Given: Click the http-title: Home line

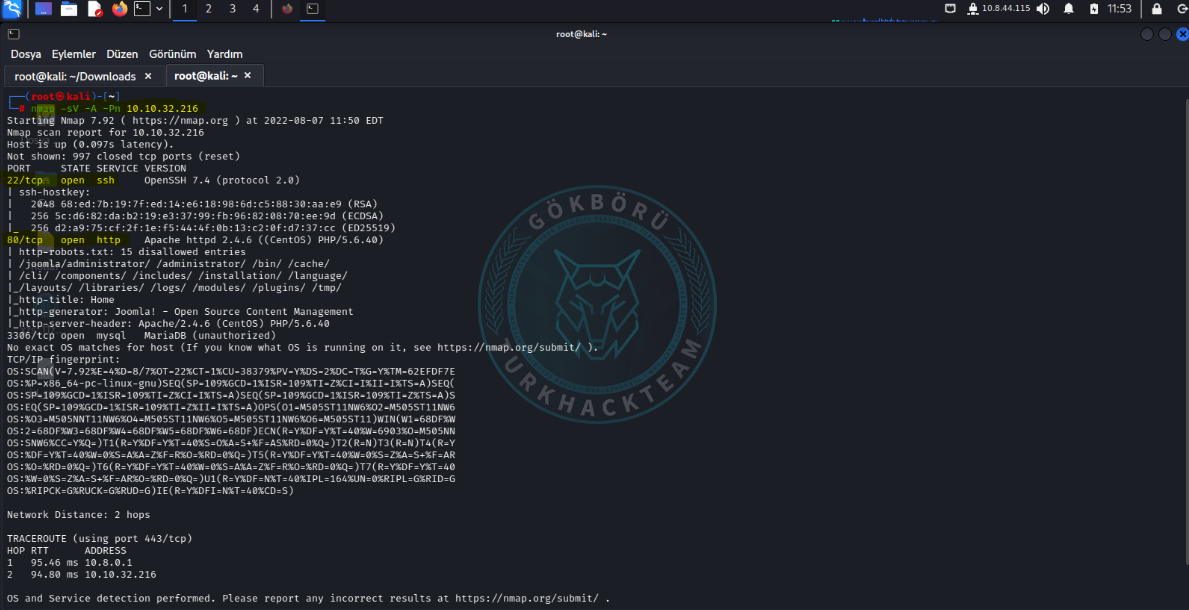Looking at the screenshot, I should coord(61,300).
